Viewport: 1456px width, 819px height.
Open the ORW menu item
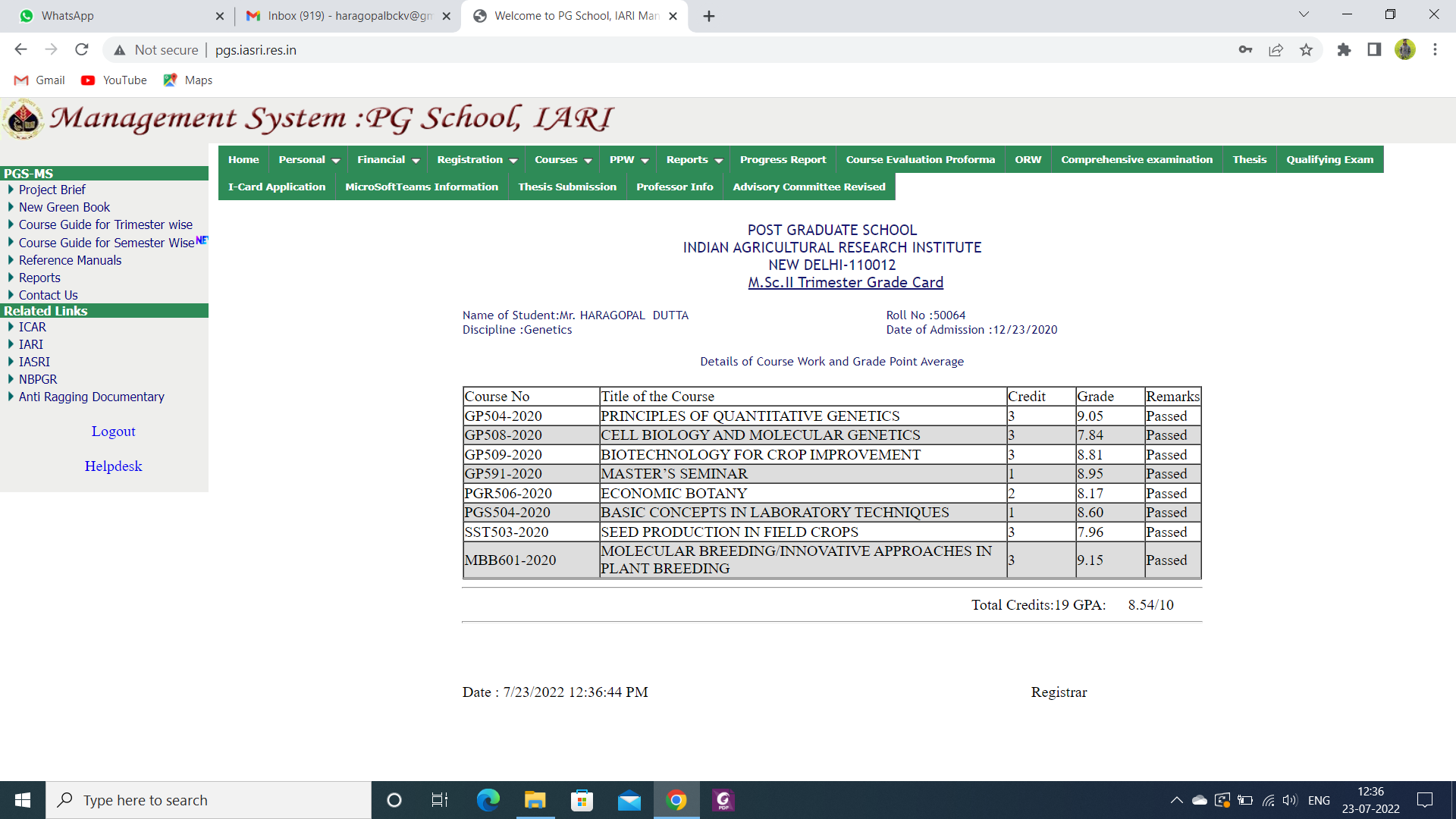point(1028,159)
